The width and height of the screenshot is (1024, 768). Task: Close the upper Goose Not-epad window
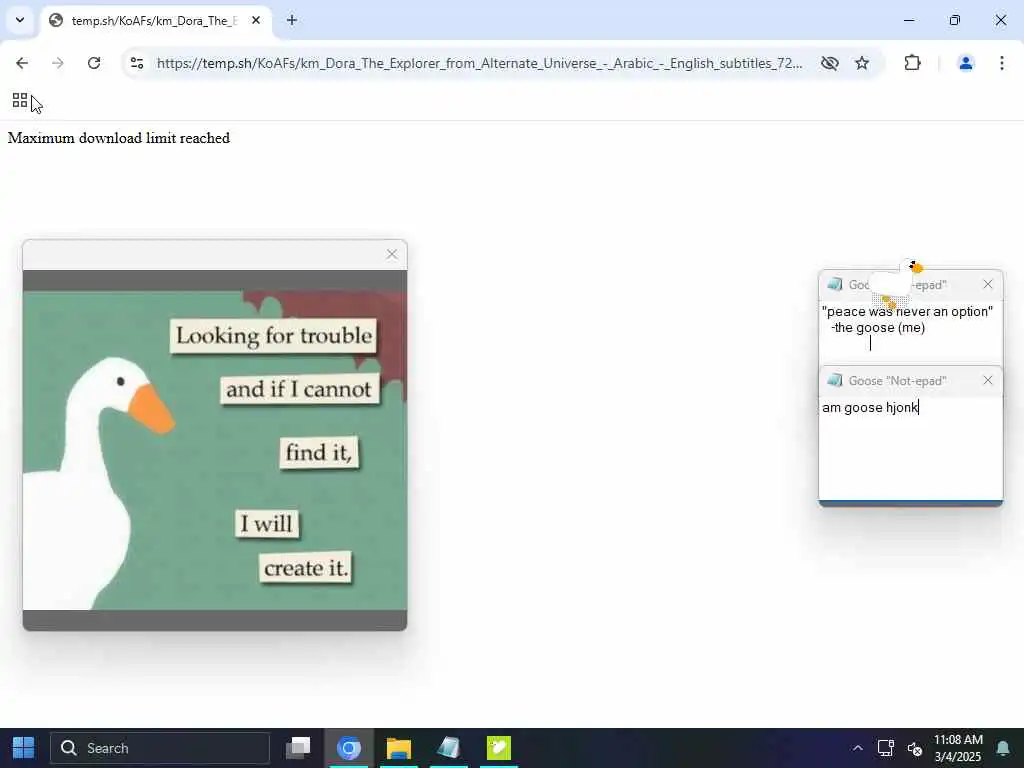(x=987, y=284)
